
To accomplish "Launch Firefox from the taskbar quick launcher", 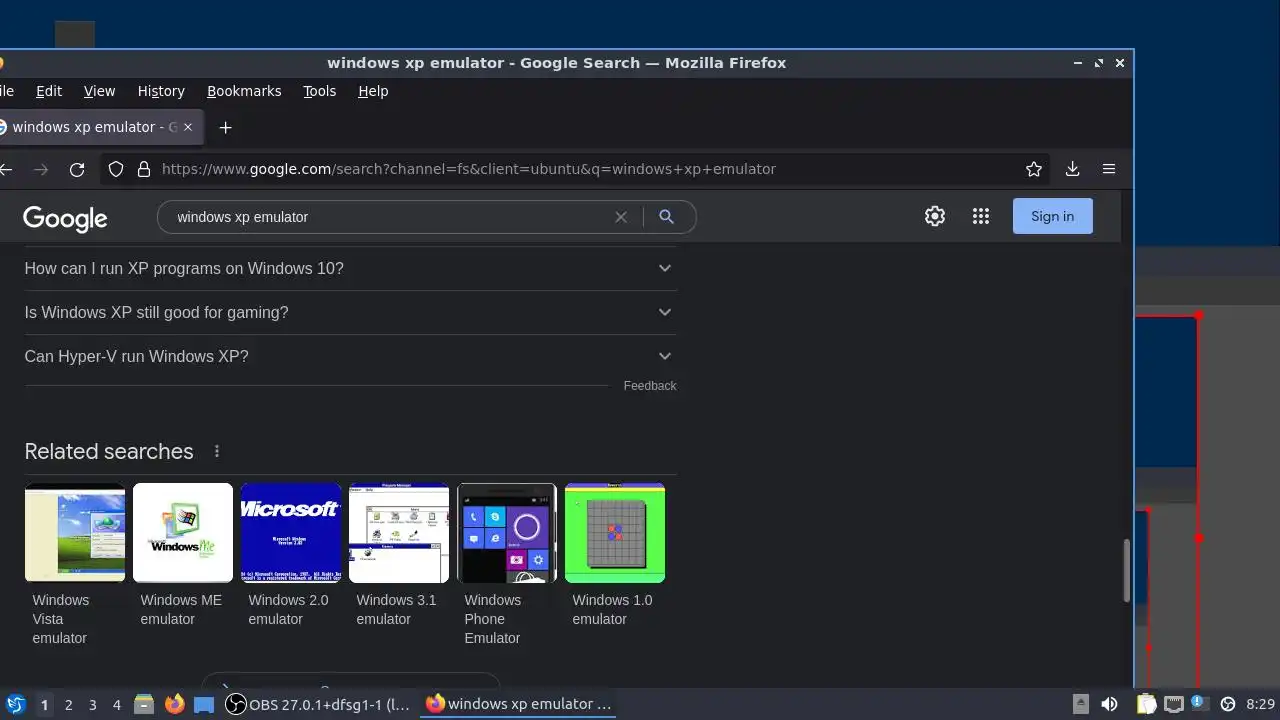I will (175, 704).
